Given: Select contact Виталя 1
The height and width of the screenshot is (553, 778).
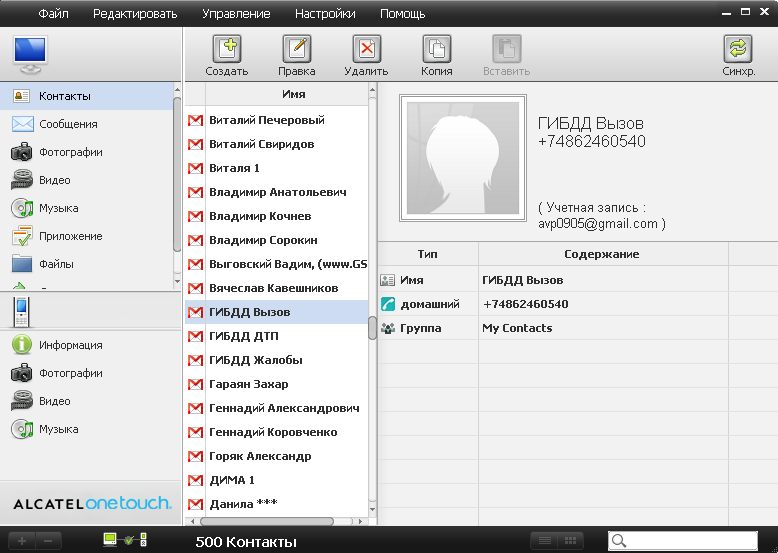Looking at the screenshot, I should pos(276,168).
